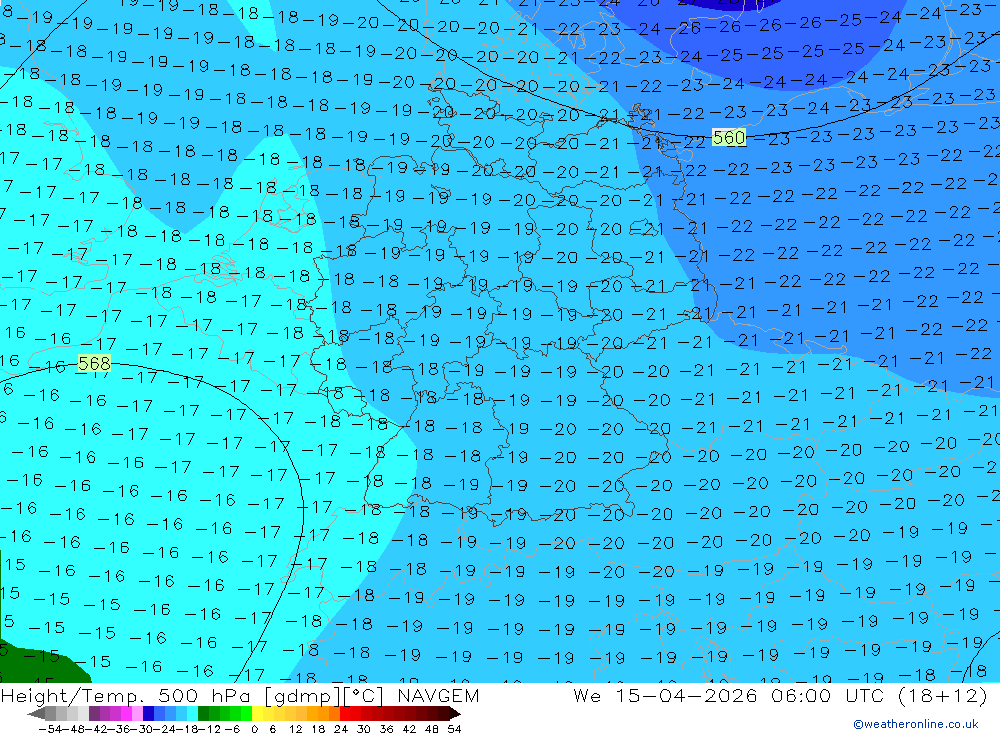Click the -54 legend scale value
The image size is (1000, 733).
click(50, 729)
